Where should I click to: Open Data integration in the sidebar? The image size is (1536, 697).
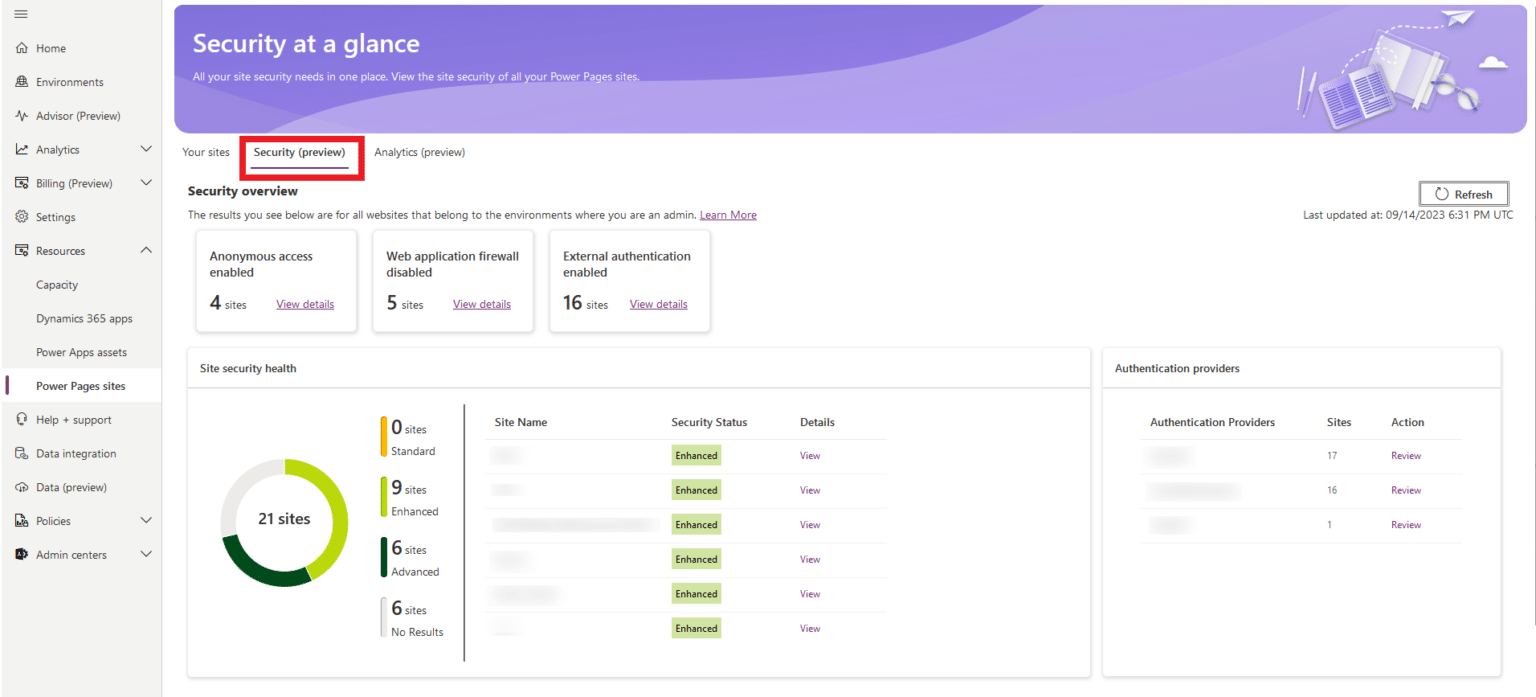(x=72, y=453)
